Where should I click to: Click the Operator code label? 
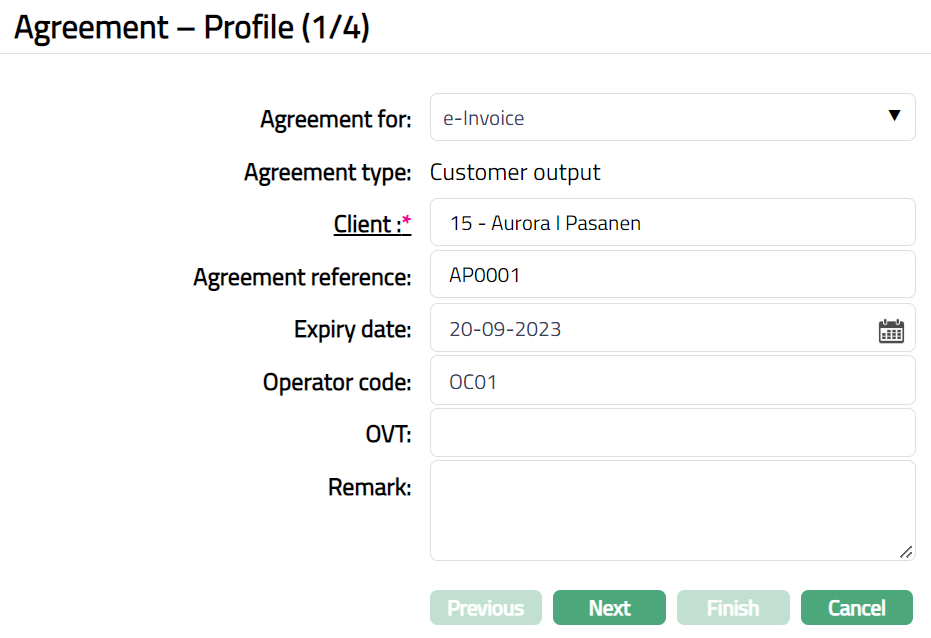tap(337, 382)
